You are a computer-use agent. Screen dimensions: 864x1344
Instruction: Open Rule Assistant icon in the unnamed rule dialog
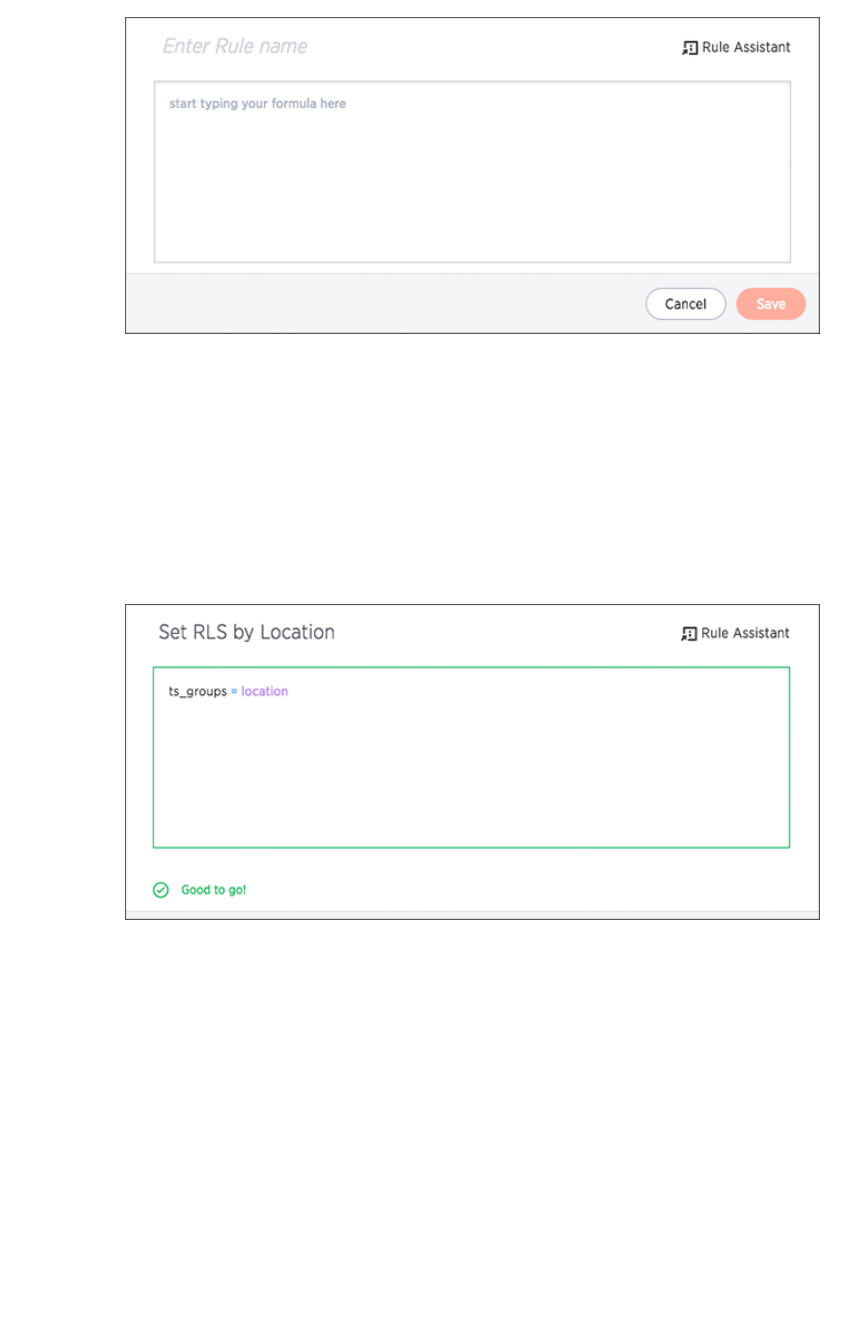(690, 47)
